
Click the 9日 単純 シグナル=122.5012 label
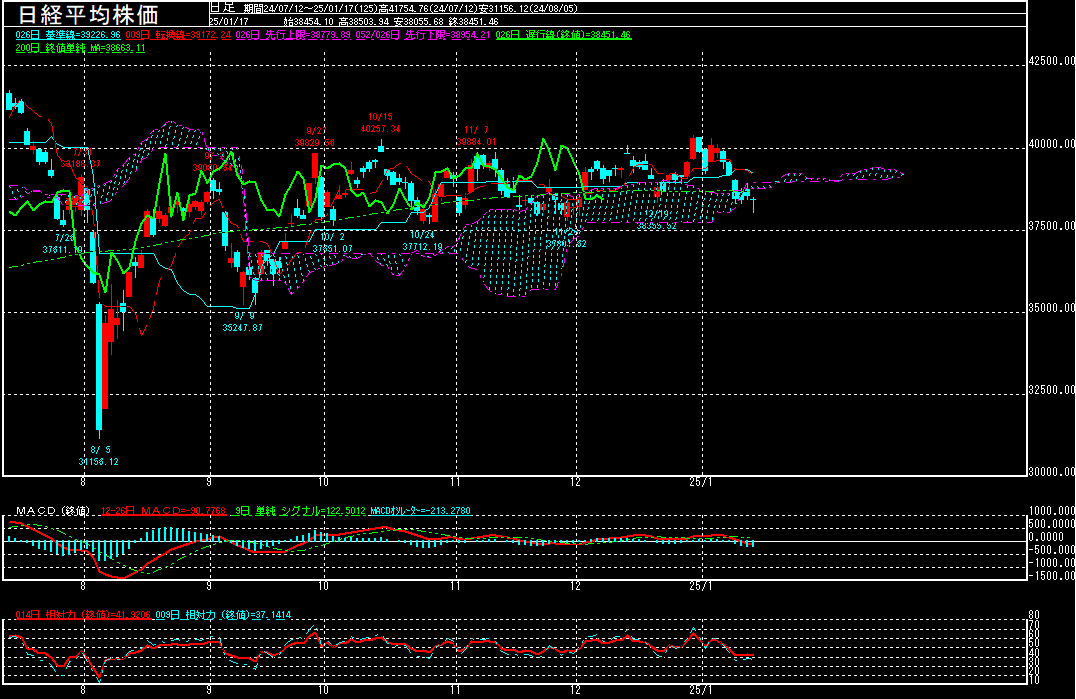[x=300, y=510]
